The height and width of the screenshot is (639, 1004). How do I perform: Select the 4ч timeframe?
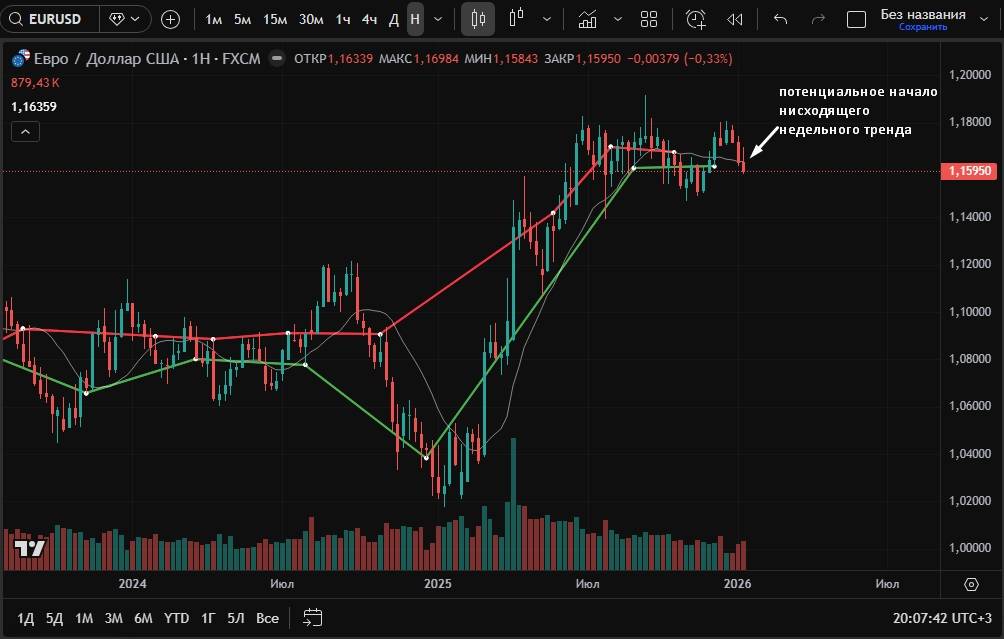tap(369, 19)
